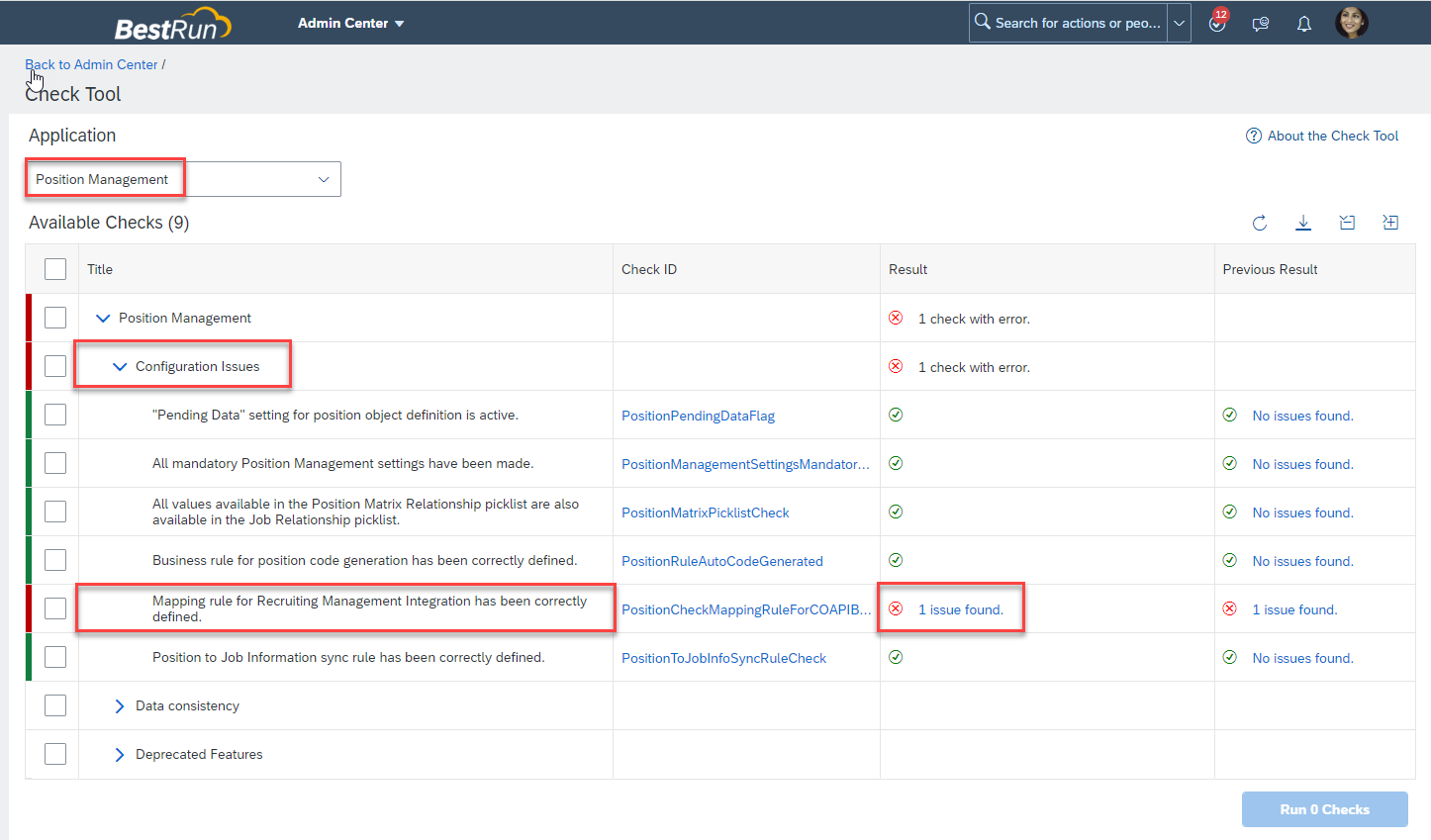
Task: Open About the Check Tool link
Action: (x=1333, y=136)
